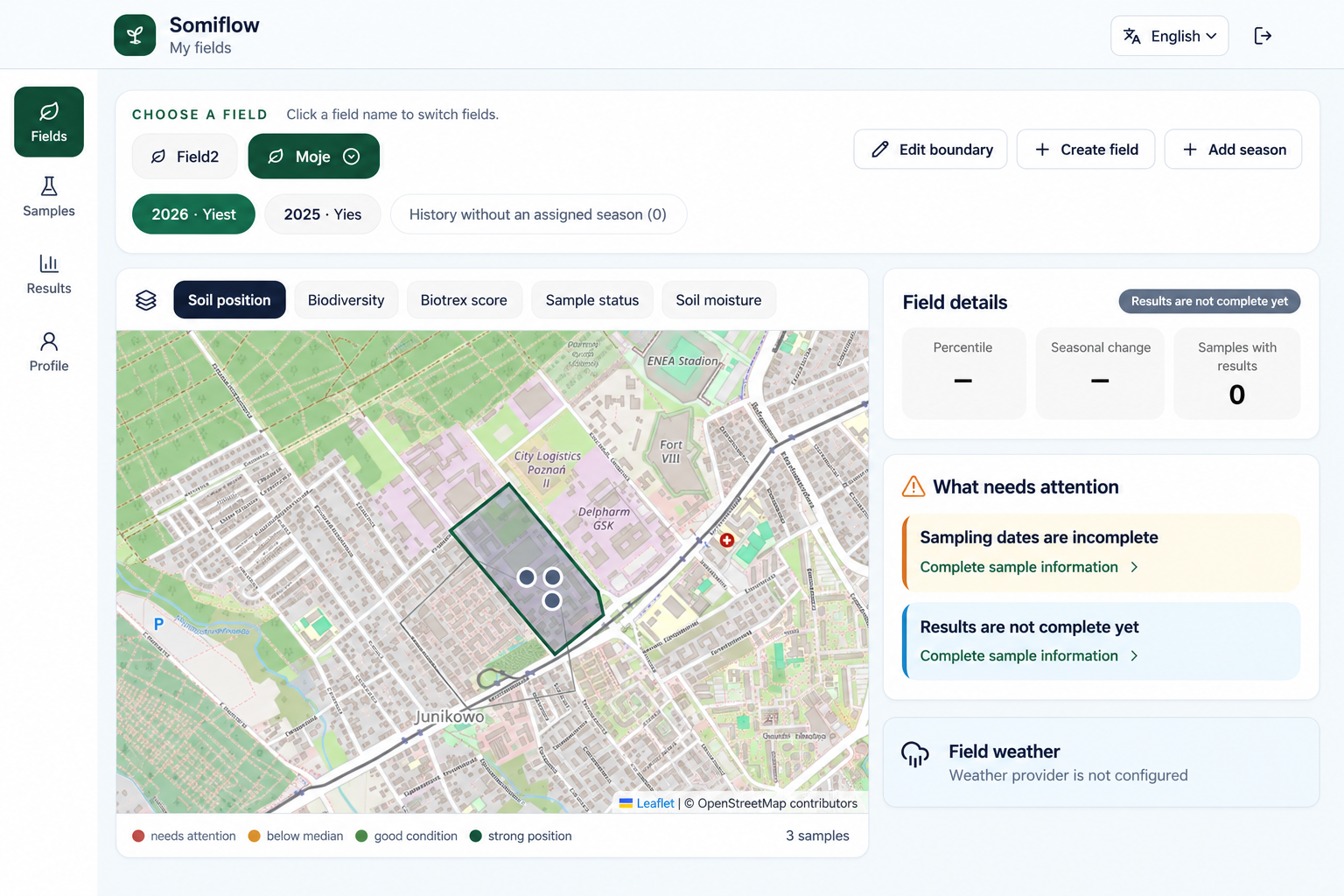
Task: Click the Somiflow sprout logo icon
Action: [x=135, y=35]
